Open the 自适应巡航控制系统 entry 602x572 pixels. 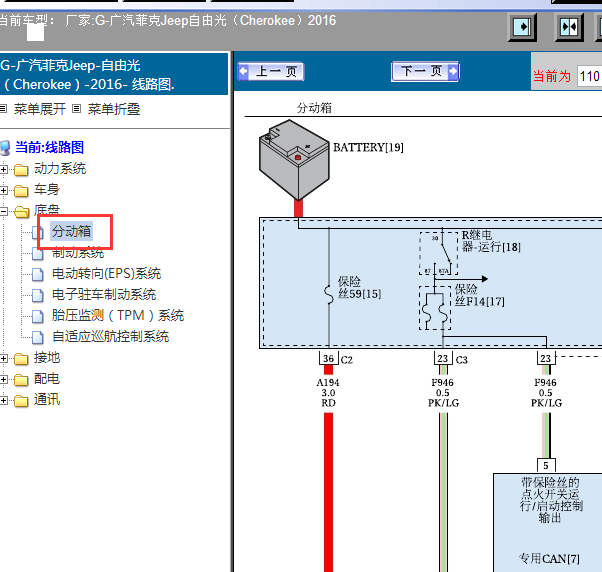[111, 337]
